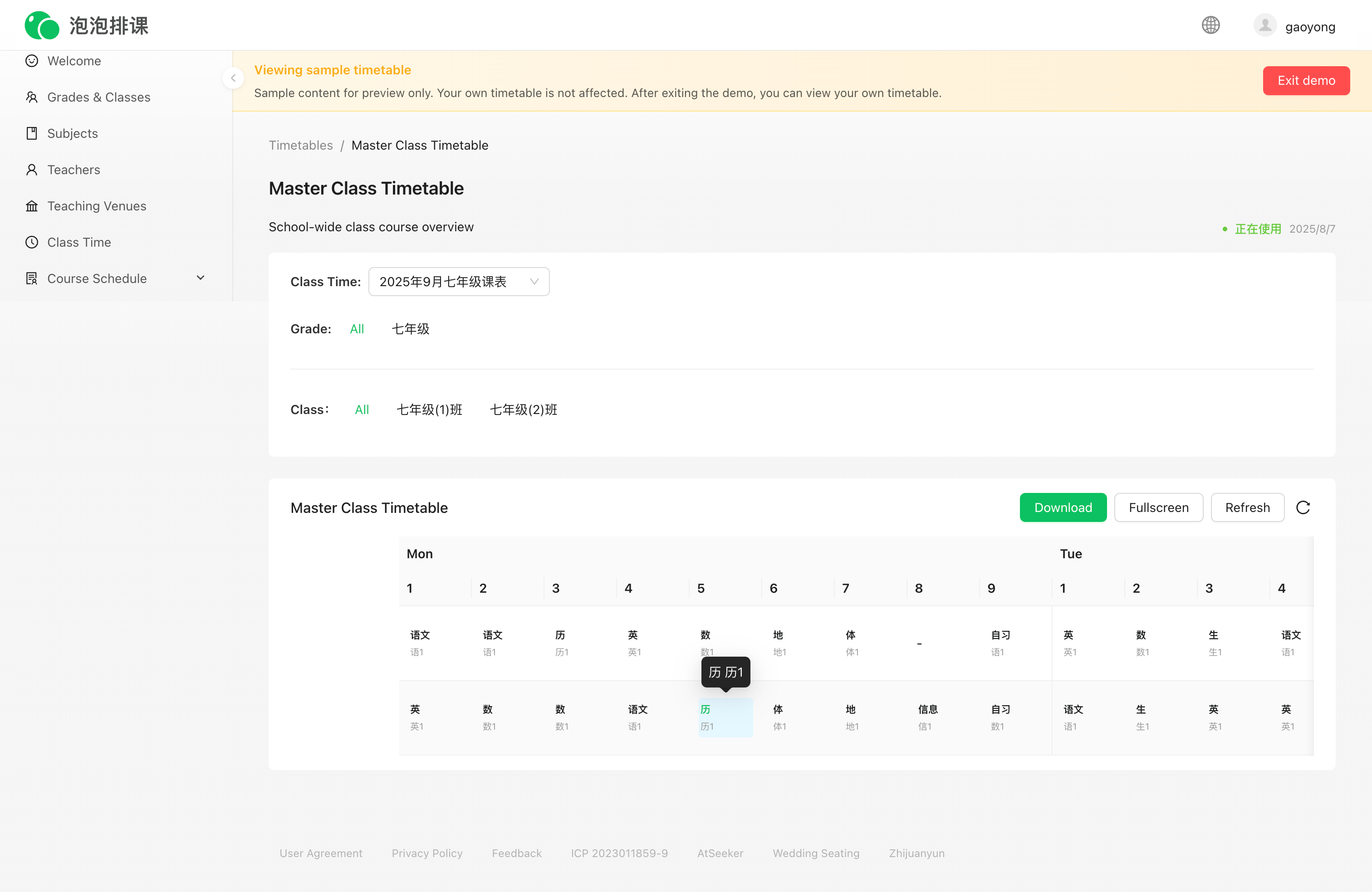
Task: Expand the Course Schedule menu chevron
Action: point(200,278)
